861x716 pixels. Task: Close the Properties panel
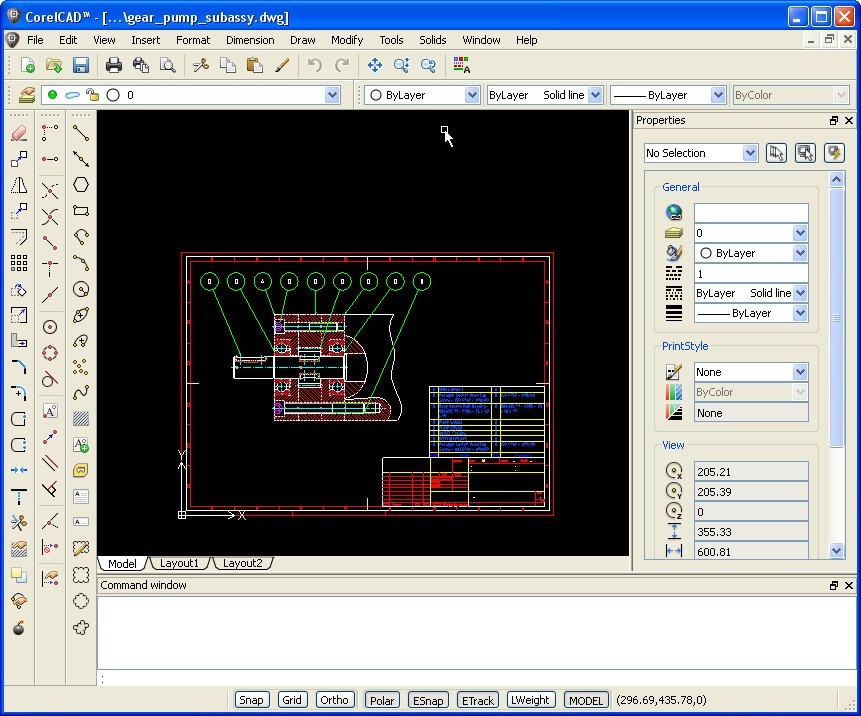point(849,120)
